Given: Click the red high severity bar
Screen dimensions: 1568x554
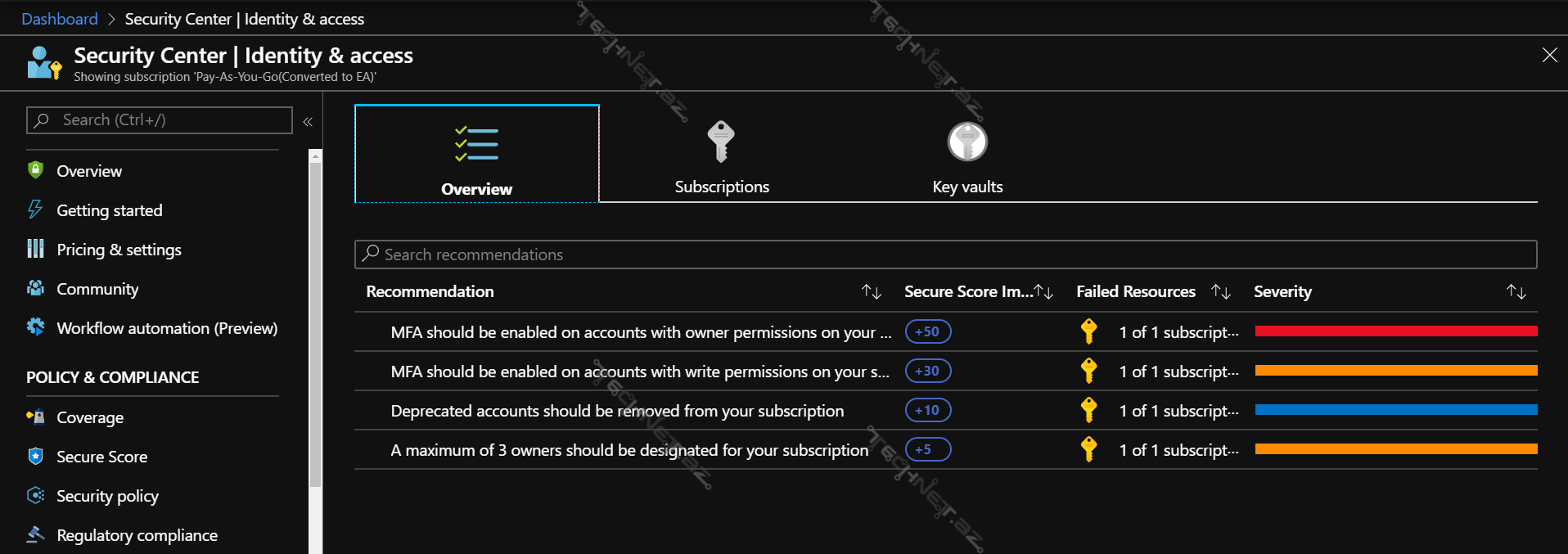Looking at the screenshot, I should coord(1395,331).
